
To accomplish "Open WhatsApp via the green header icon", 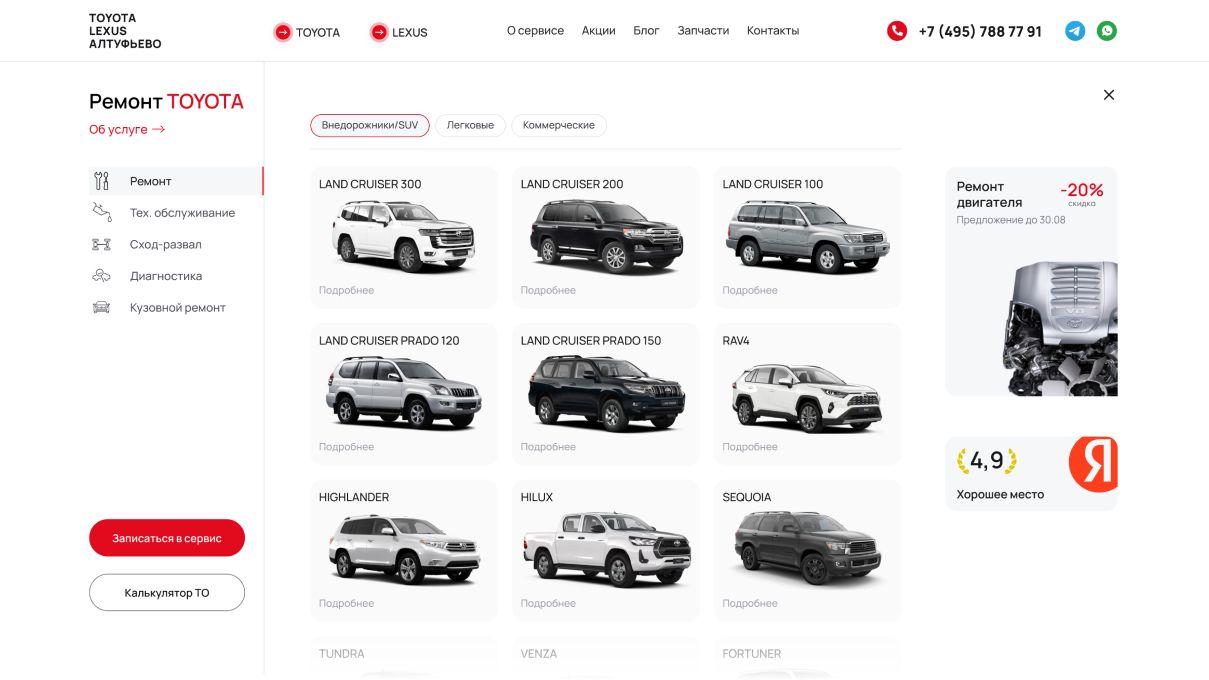I will point(1105,31).
